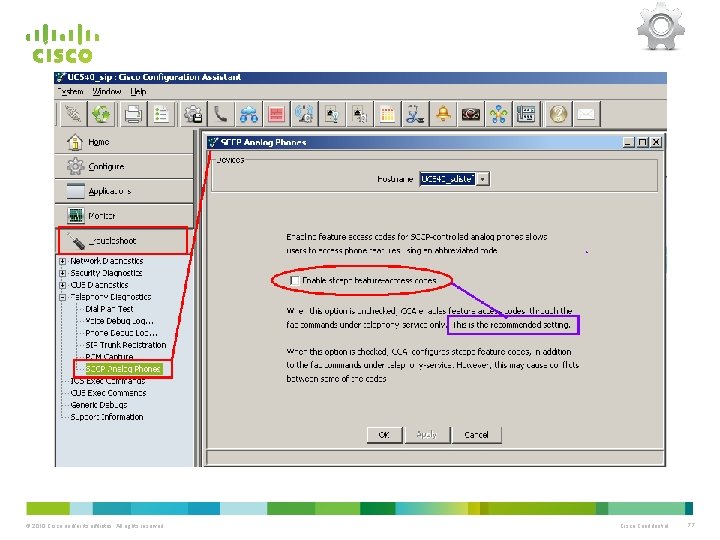This screenshot has width=720, height=540.
Task: Open the telephone handset Voice icon
Action: point(221,114)
